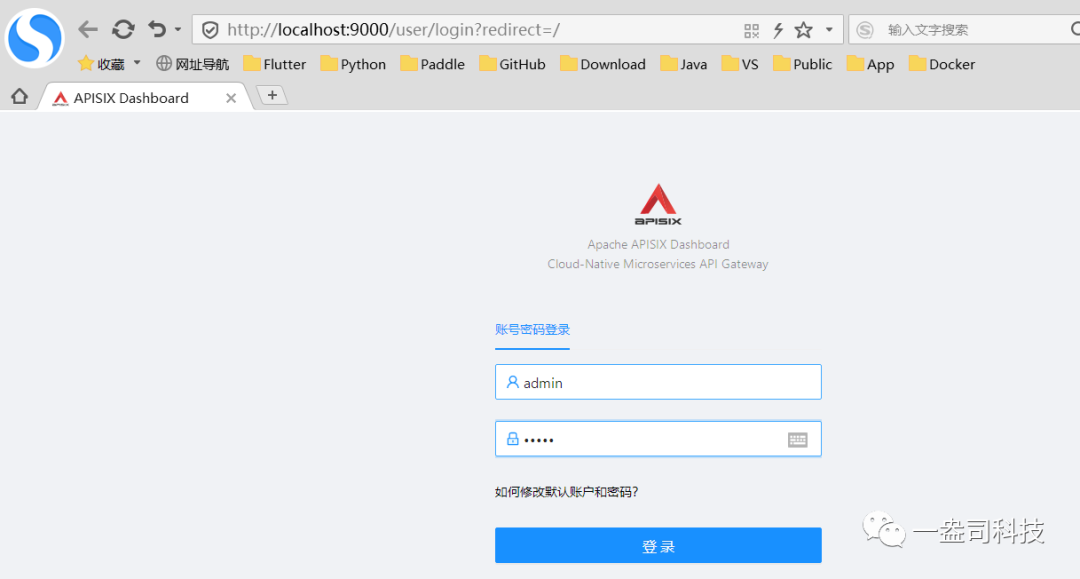Open the Flutter bookmark folder
This screenshot has height=579, width=1080.
(x=275, y=64)
